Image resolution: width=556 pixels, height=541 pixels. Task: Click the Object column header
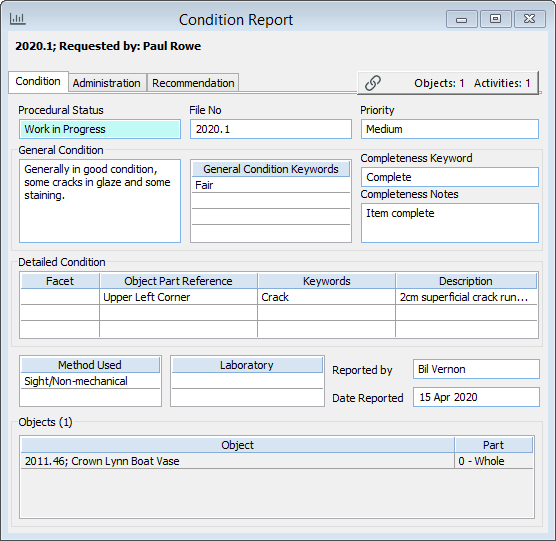click(x=238, y=445)
